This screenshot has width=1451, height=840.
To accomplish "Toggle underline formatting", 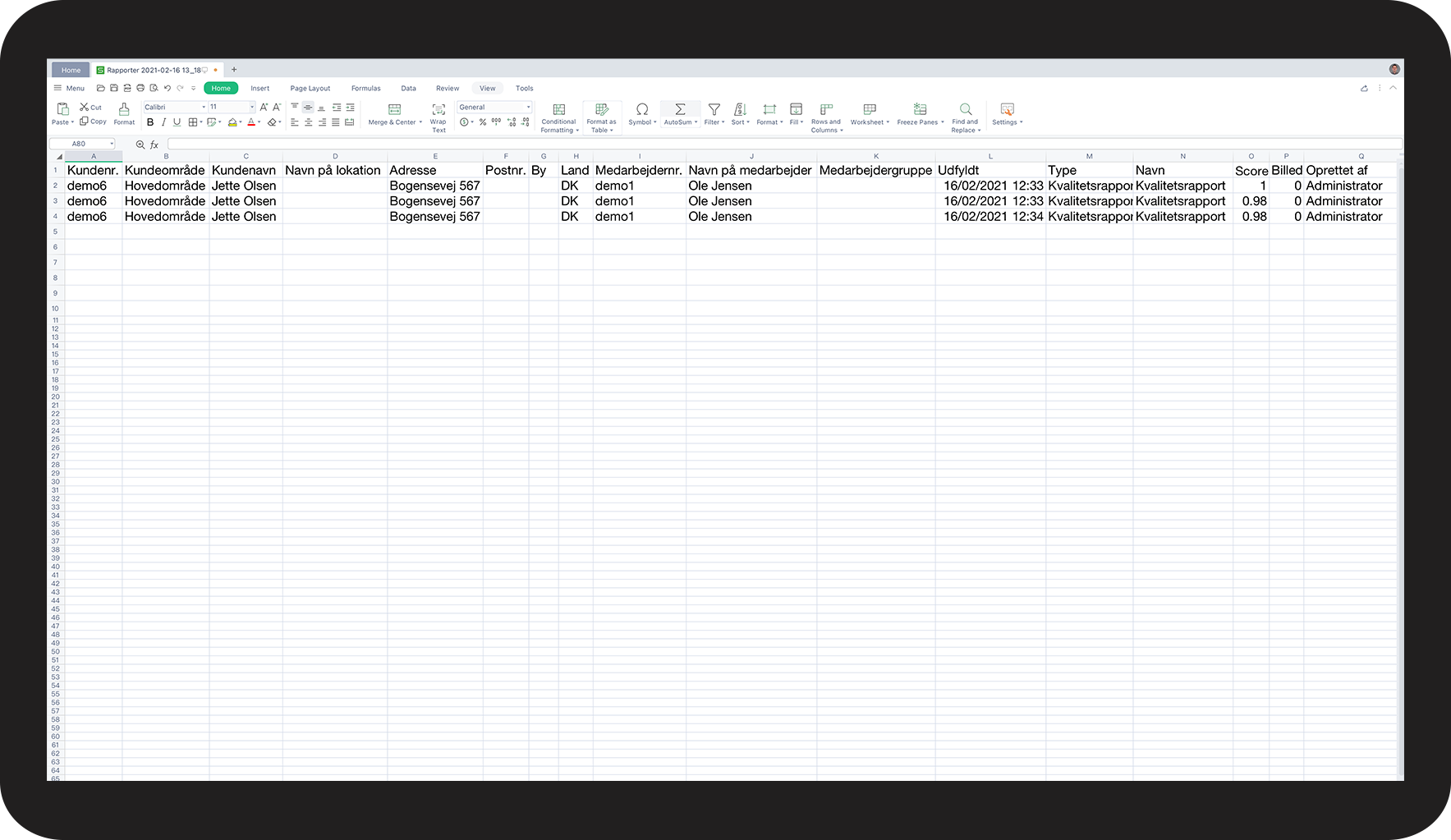I will coord(177,122).
